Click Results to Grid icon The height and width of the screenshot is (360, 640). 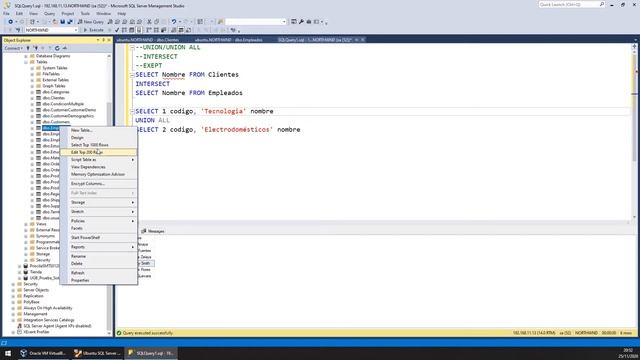181,30
